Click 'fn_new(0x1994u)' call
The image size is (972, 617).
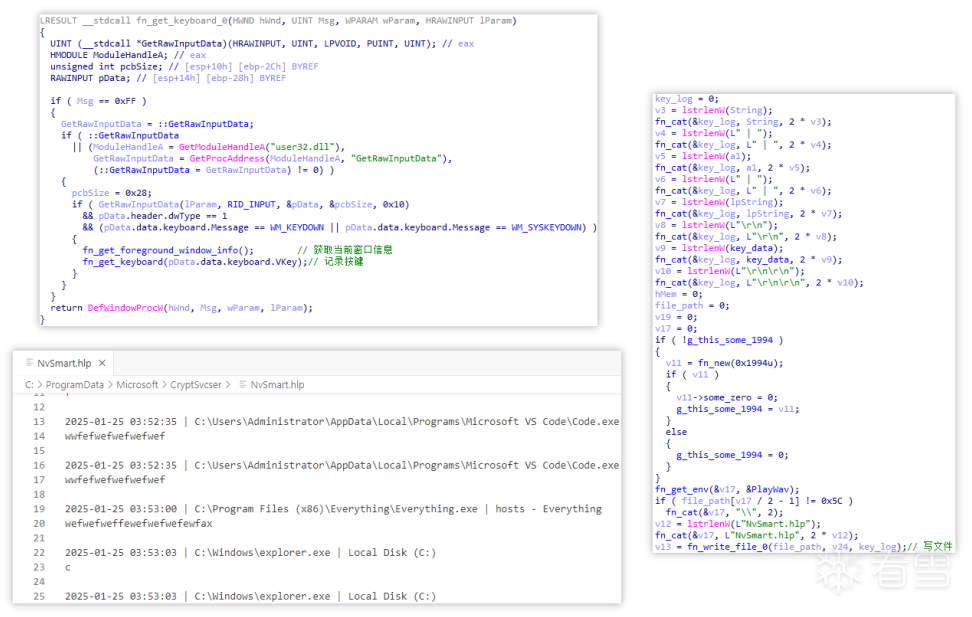(738, 363)
